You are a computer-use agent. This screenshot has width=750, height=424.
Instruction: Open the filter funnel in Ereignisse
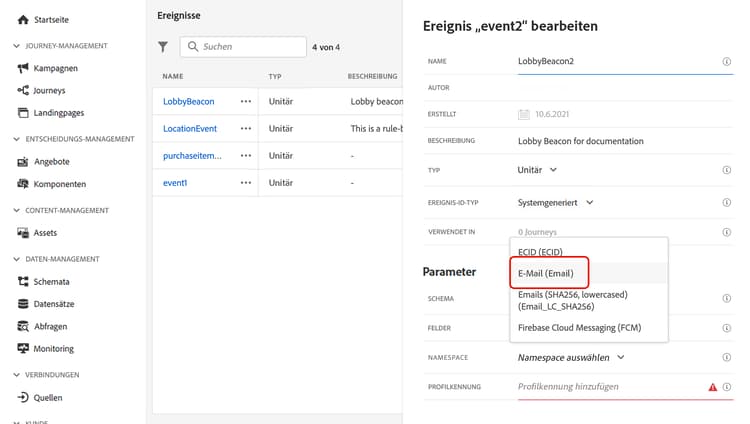tap(163, 47)
